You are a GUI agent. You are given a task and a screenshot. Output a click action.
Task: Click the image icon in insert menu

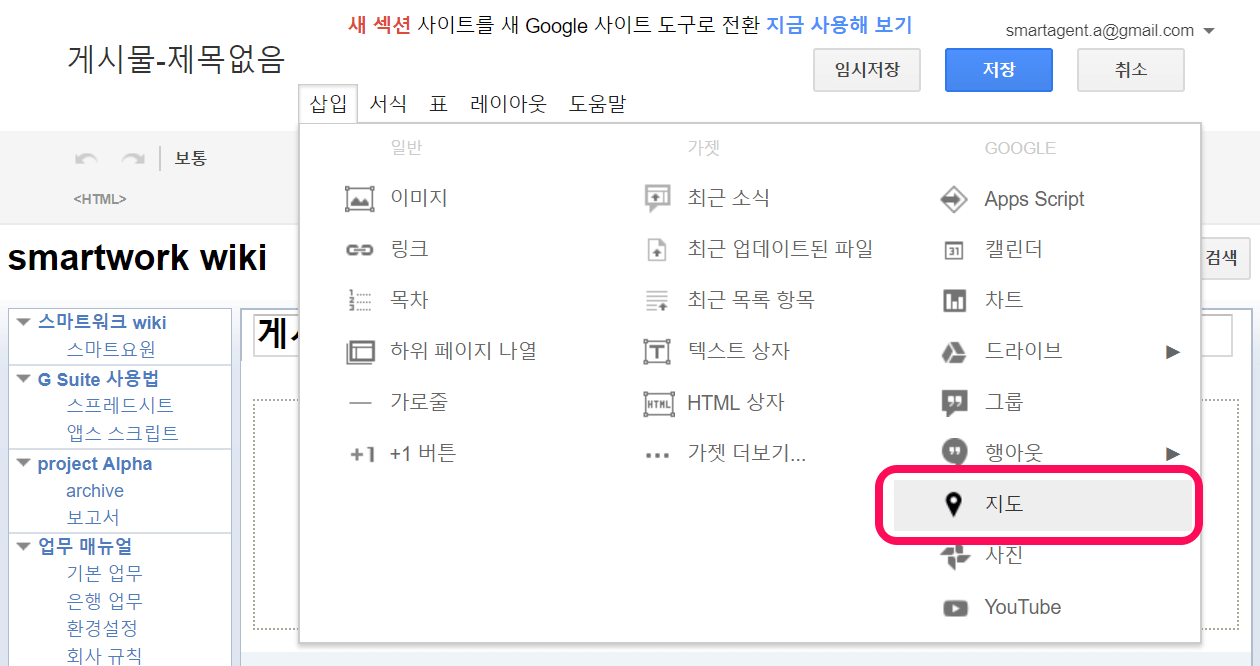point(359,199)
